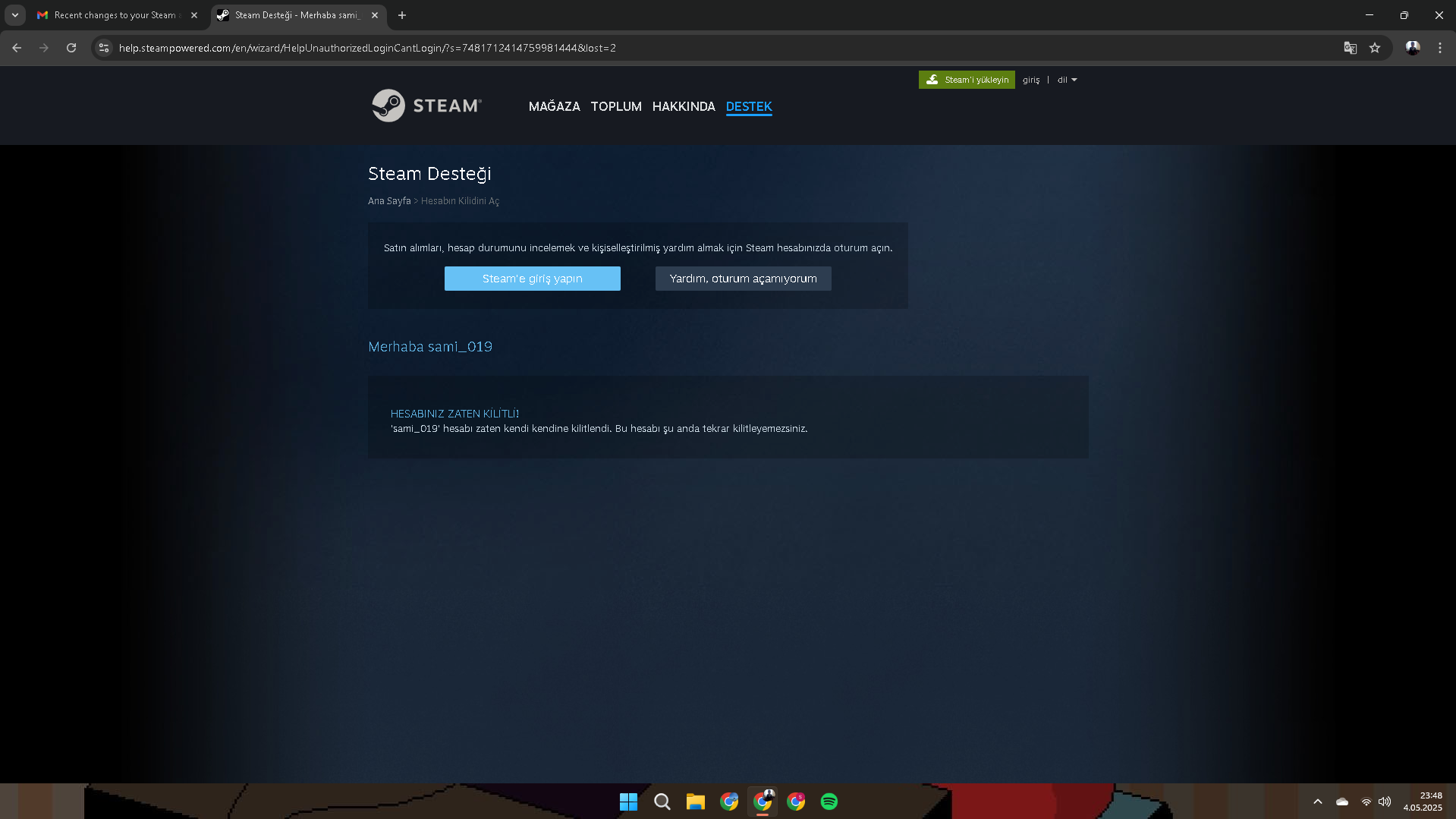Expand the 'dil' language dropdown
Image resolution: width=1456 pixels, height=819 pixels.
1067,80
